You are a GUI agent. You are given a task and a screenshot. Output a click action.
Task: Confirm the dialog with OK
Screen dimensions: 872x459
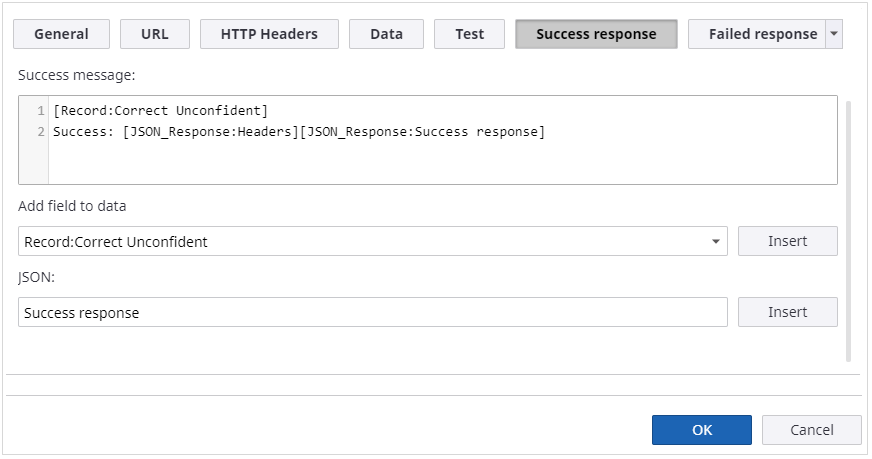tap(701, 430)
